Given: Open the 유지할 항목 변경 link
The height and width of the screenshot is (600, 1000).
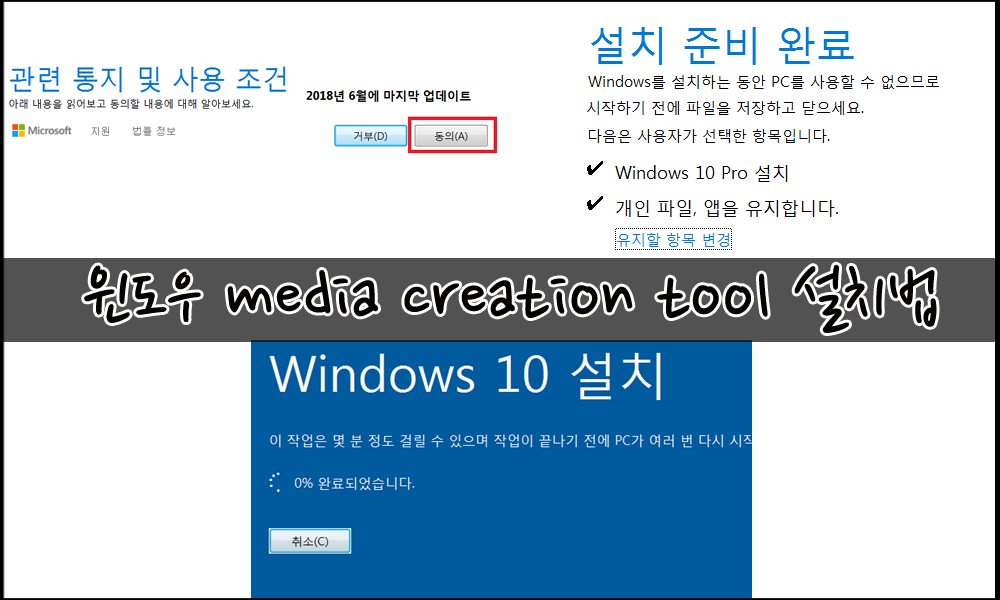Looking at the screenshot, I should (673, 240).
